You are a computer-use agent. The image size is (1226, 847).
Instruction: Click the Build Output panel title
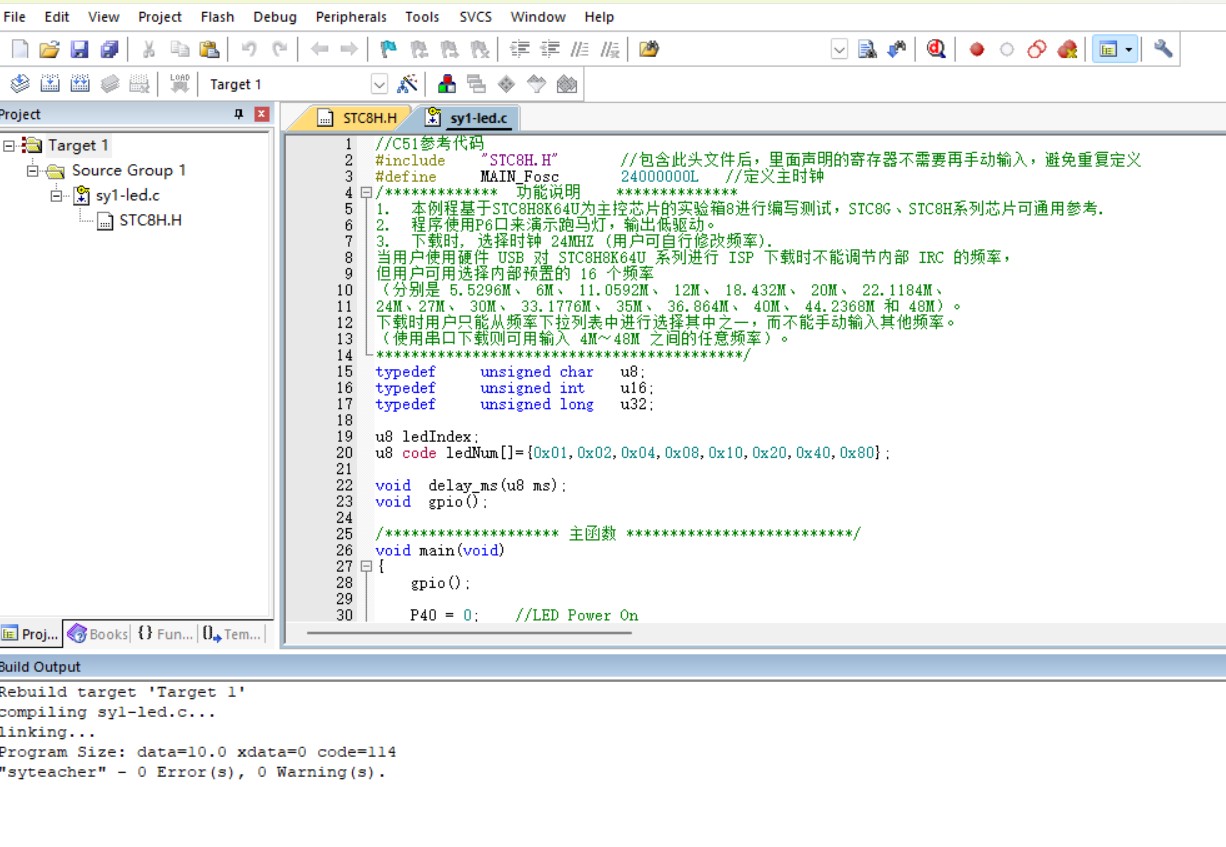(40, 667)
